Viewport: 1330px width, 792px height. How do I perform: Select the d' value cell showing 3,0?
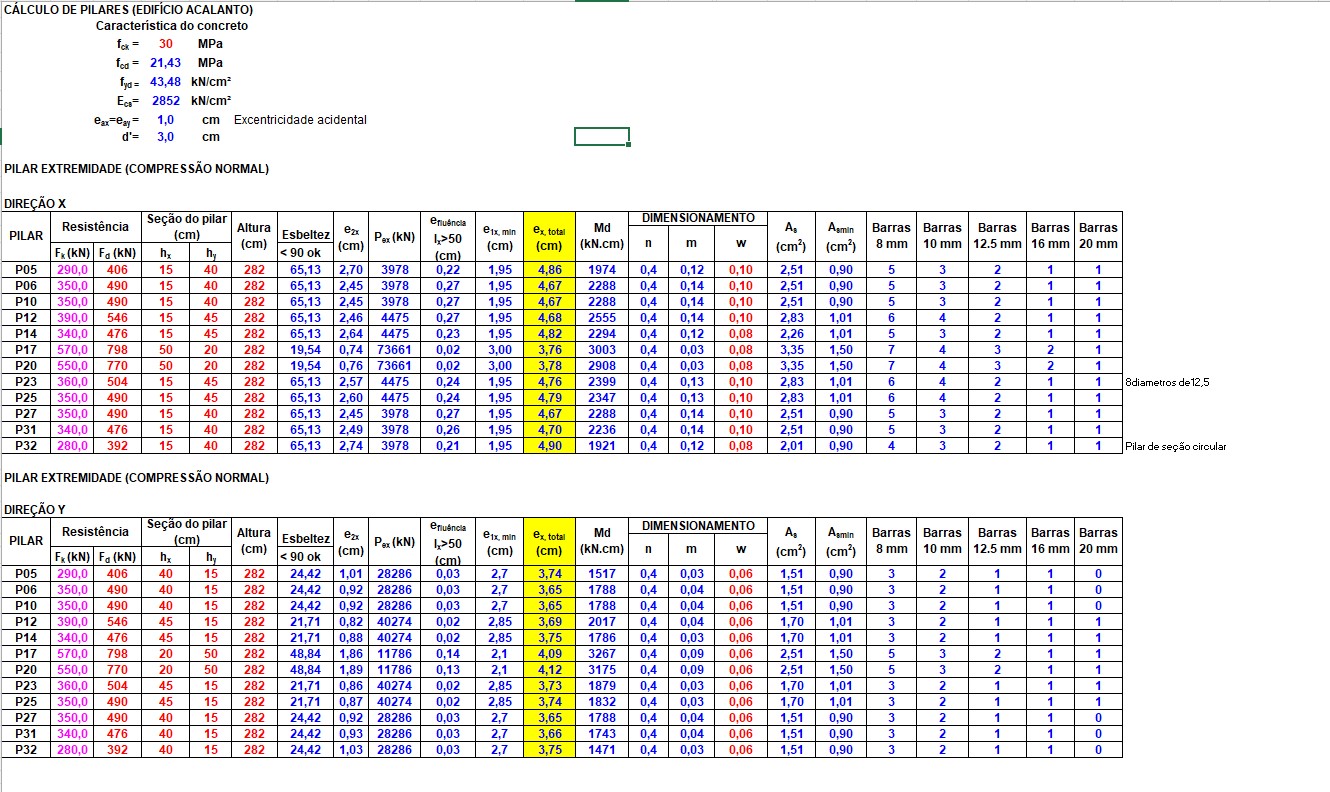pos(166,137)
